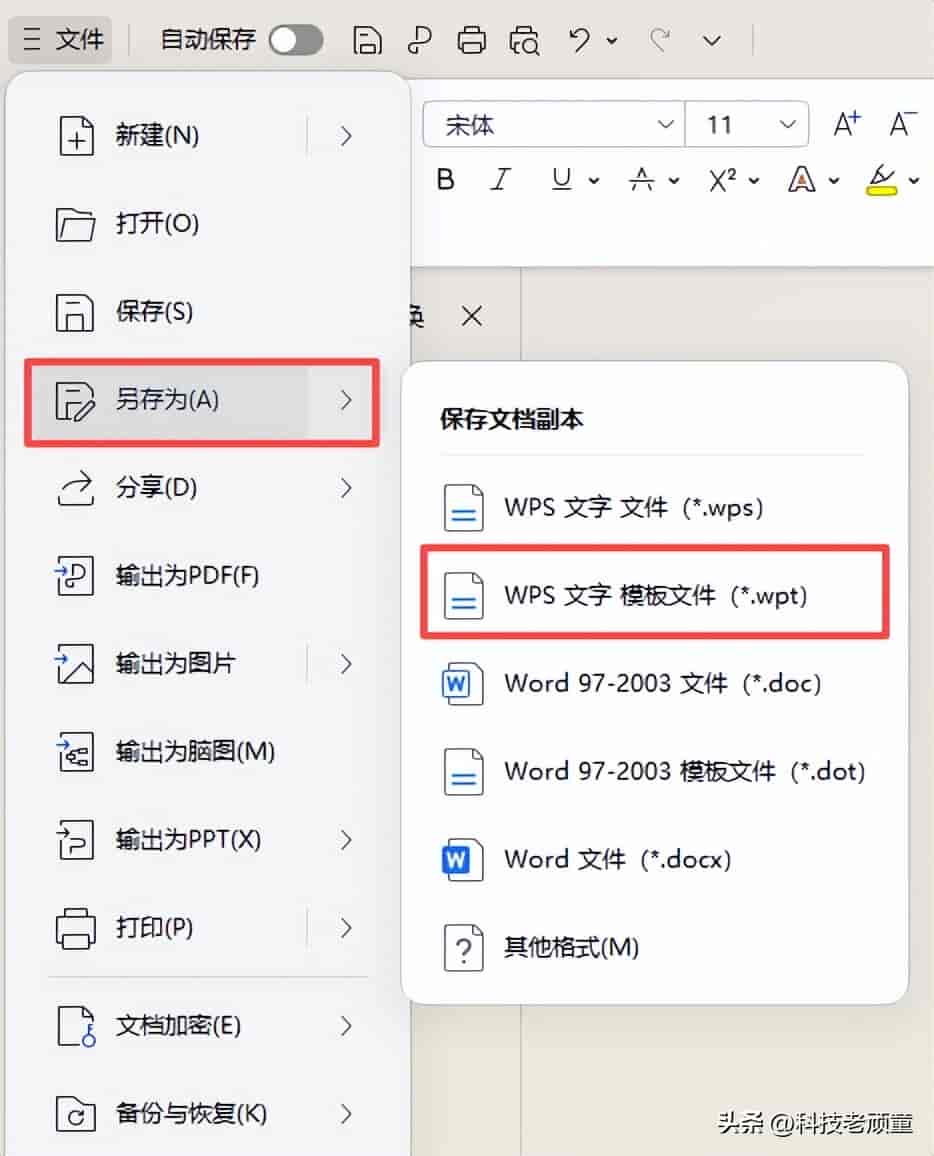Click the undo arrow icon

[579, 40]
